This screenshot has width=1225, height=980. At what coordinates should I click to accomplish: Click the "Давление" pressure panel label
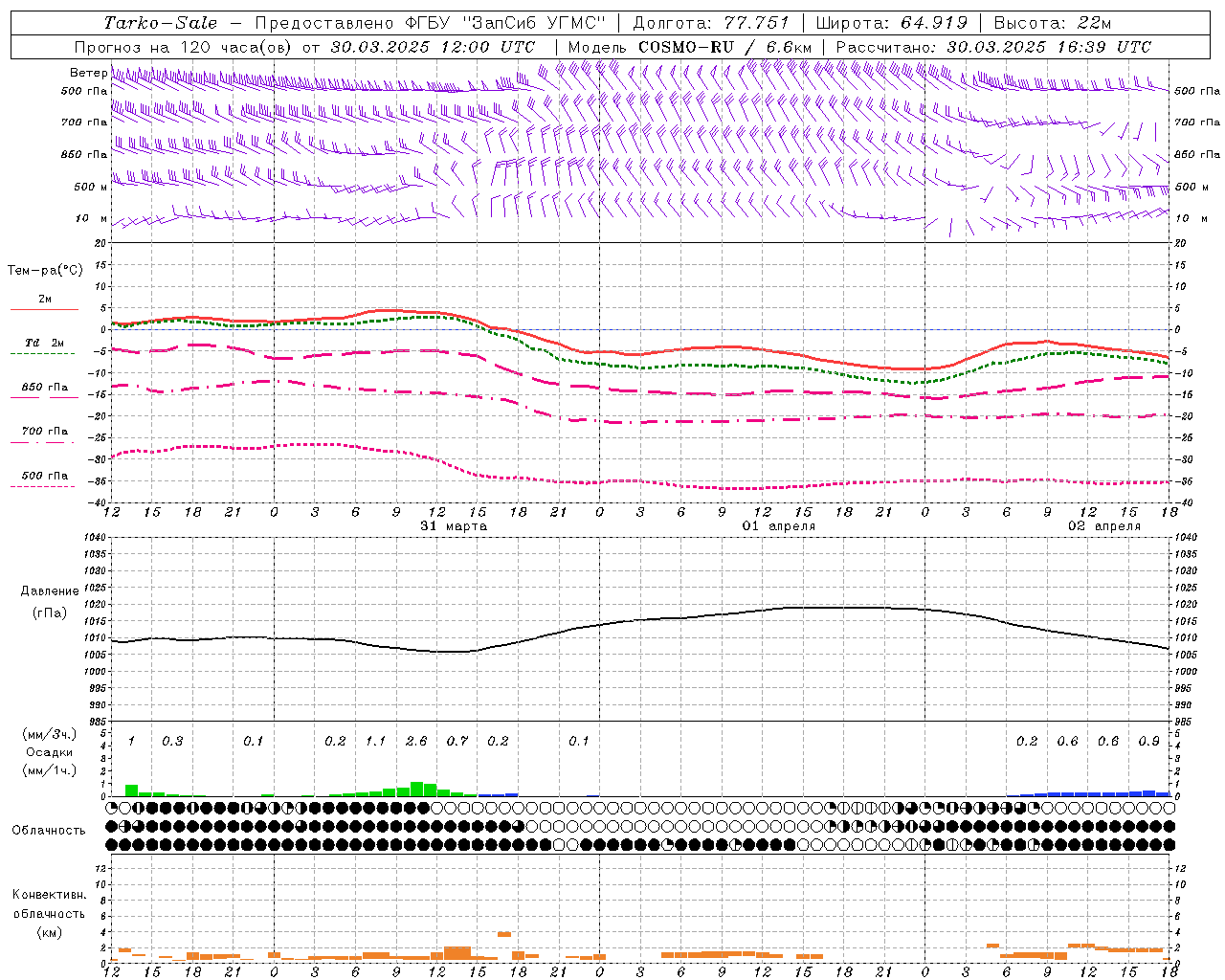pos(50,591)
